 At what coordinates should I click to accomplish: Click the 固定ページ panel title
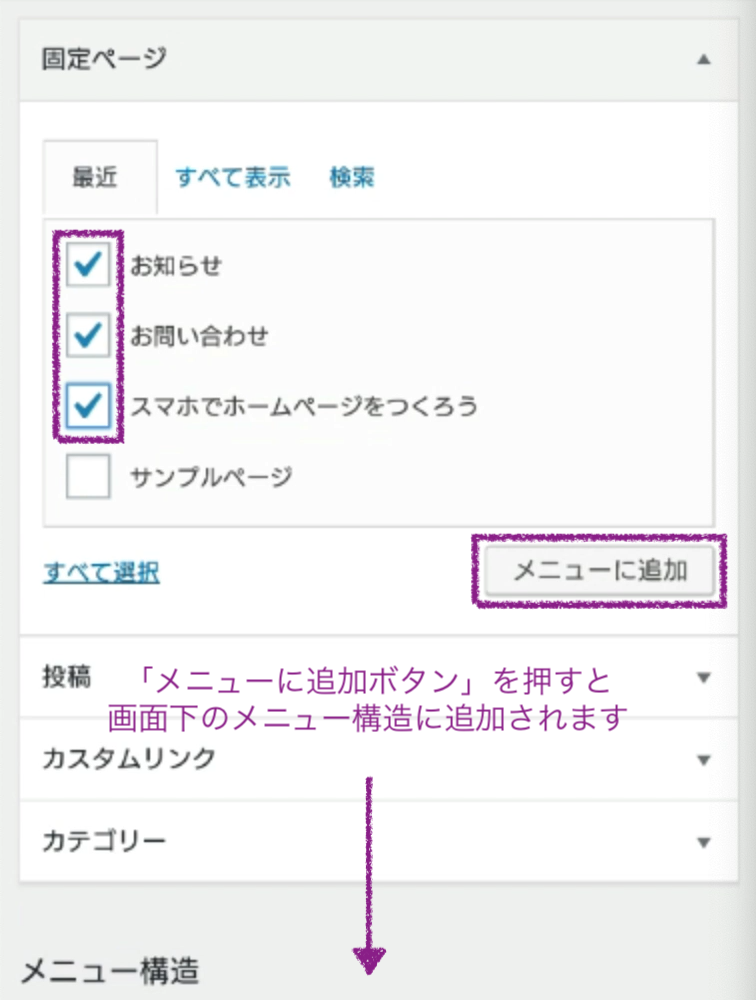coord(104,59)
